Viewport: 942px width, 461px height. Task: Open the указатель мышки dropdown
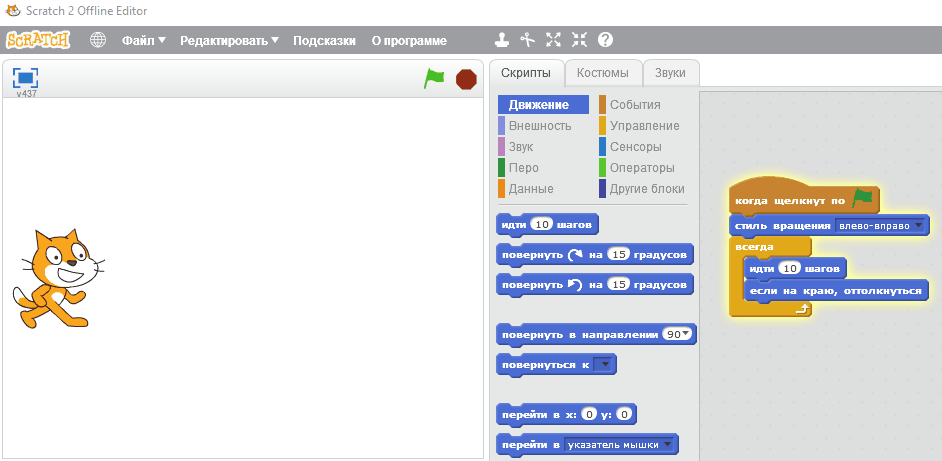tap(665, 444)
